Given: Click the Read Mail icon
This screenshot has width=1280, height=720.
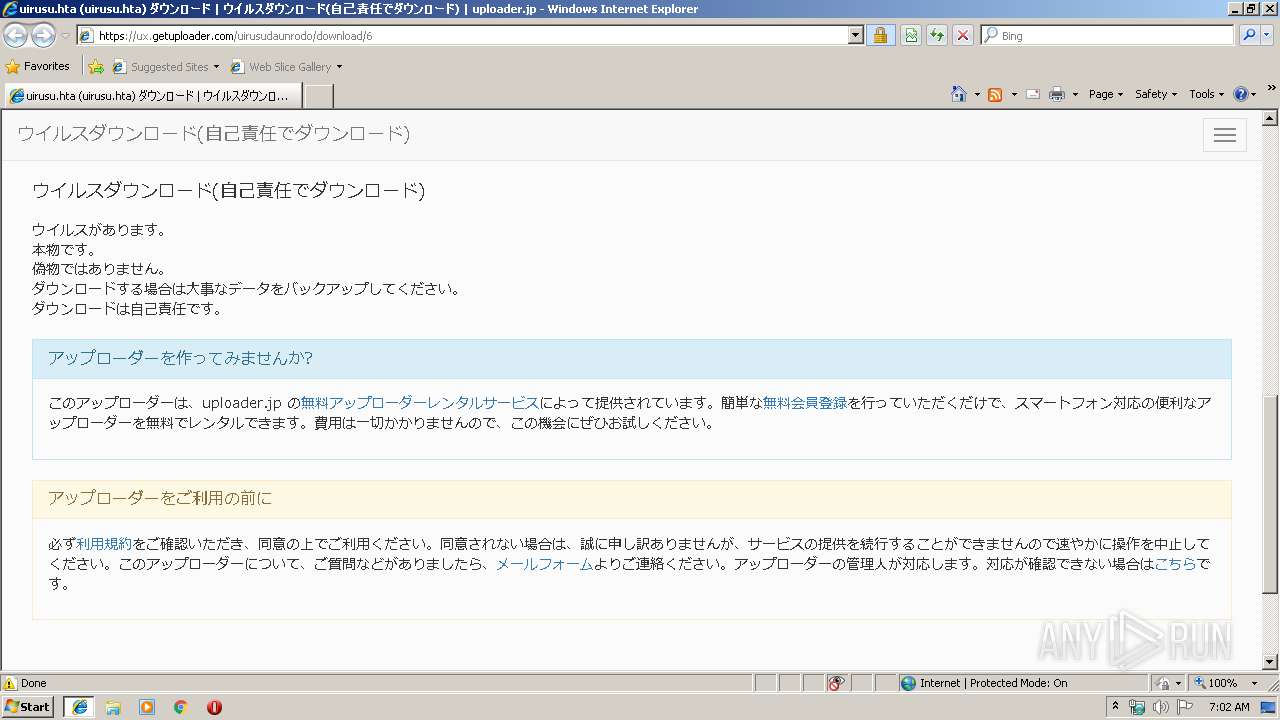Looking at the screenshot, I should [1033, 94].
